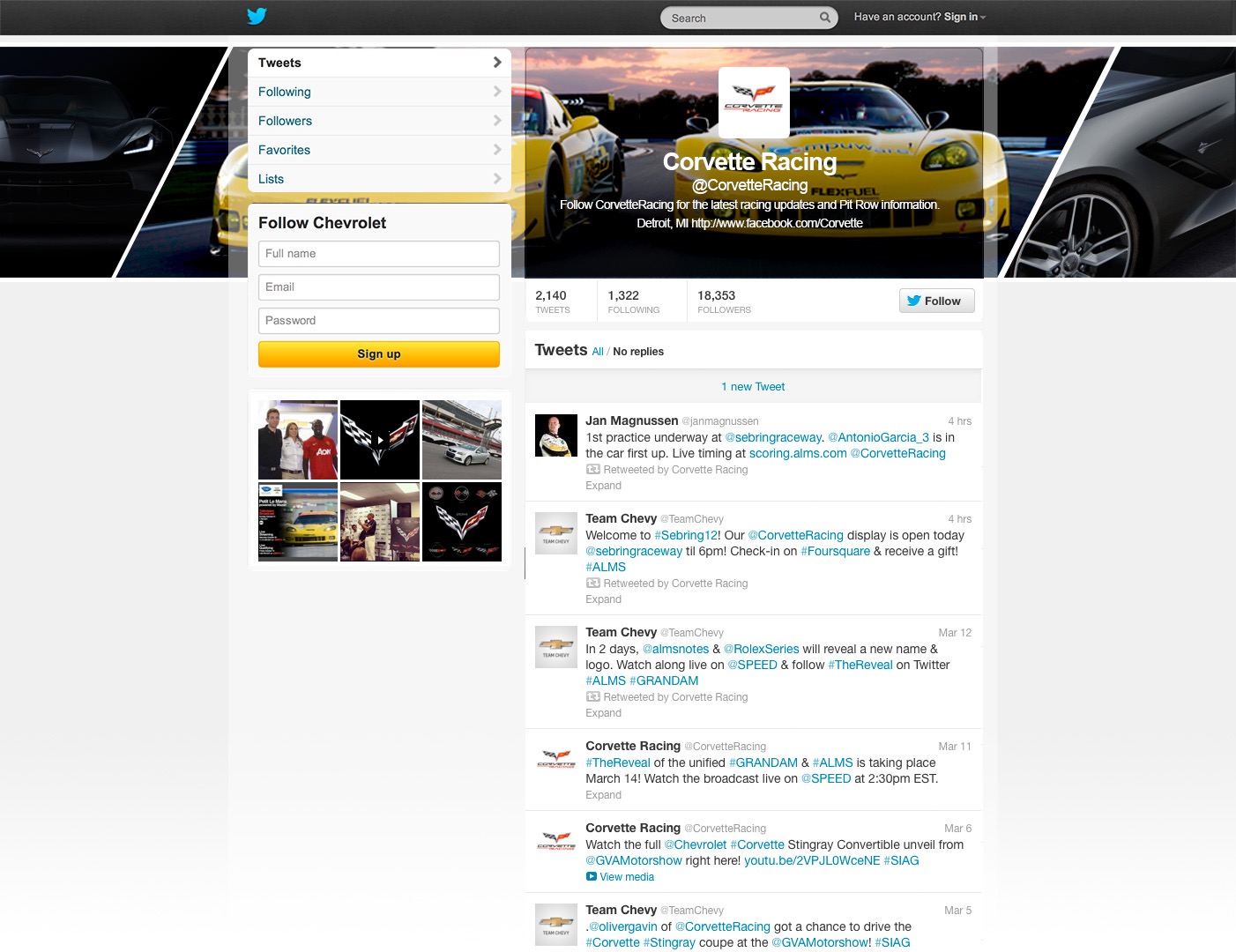Click Team Chevy avatar on Sebring12 tweet
This screenshot has height=952, width=1236.
556,533
